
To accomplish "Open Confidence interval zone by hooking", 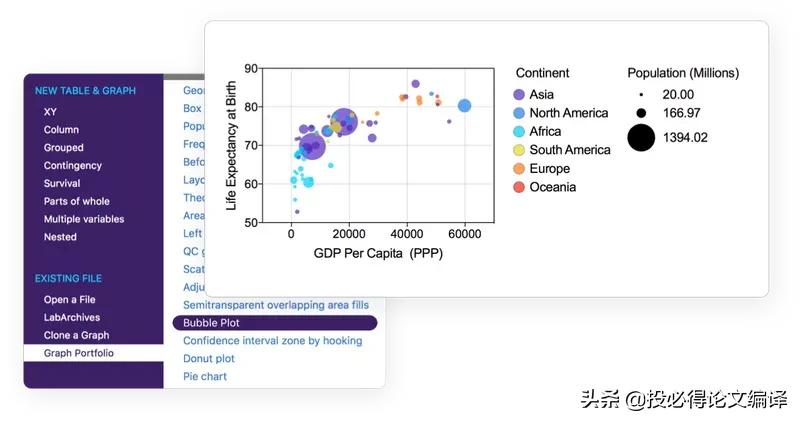I will 272,341.
